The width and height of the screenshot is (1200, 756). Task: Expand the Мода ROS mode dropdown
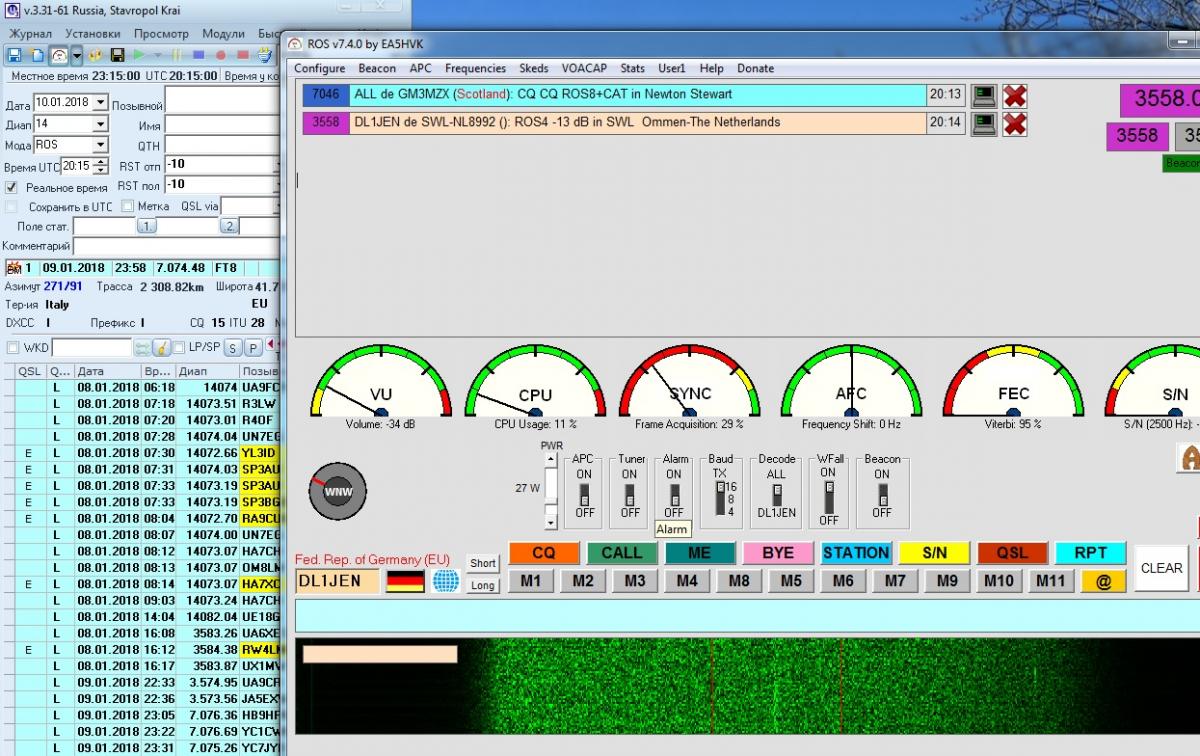(100, 145)
